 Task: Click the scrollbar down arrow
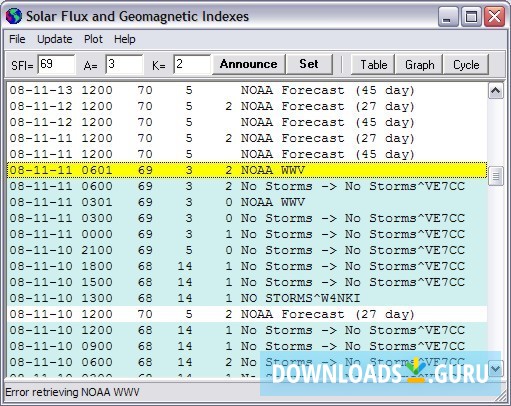point(496,369)
